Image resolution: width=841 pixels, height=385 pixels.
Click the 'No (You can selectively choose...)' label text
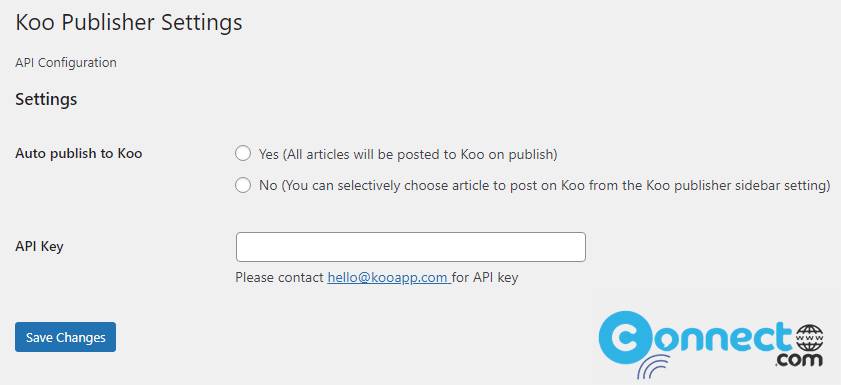544,186
